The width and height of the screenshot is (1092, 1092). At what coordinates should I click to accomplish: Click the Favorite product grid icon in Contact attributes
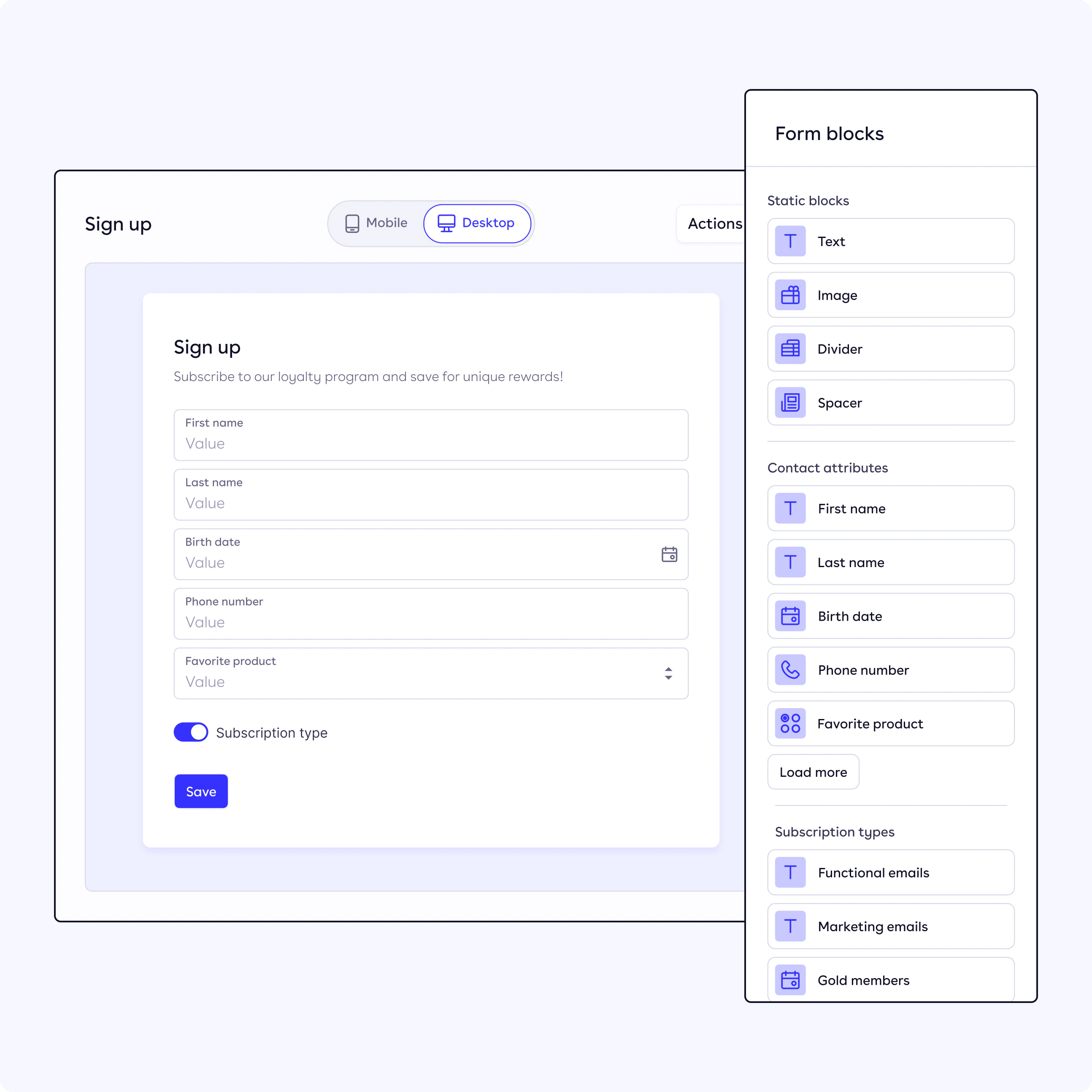(x=791, y=723)
